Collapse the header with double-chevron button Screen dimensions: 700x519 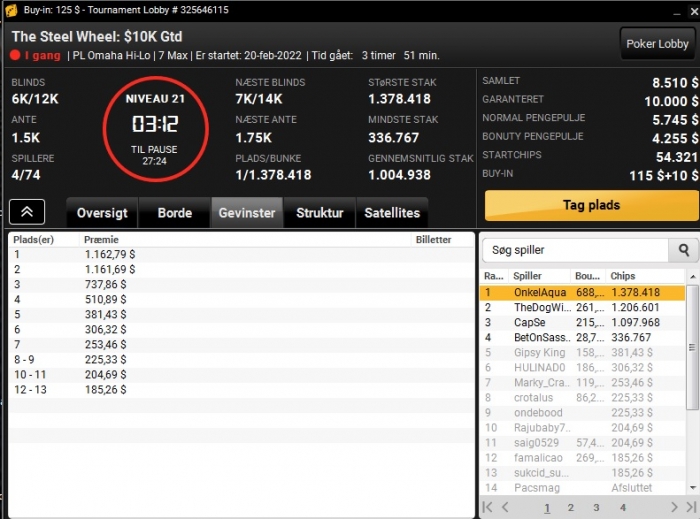click(x=27, y=212)
